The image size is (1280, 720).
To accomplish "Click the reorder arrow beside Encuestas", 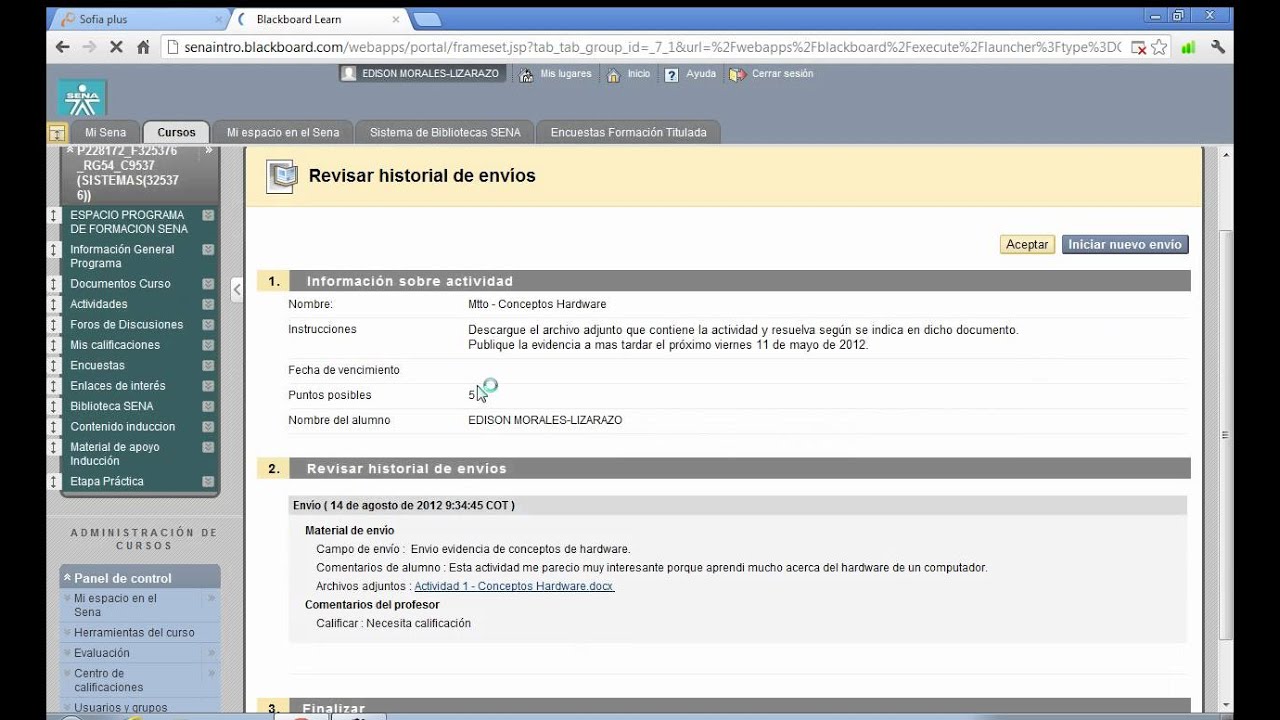I will [54, 366].
